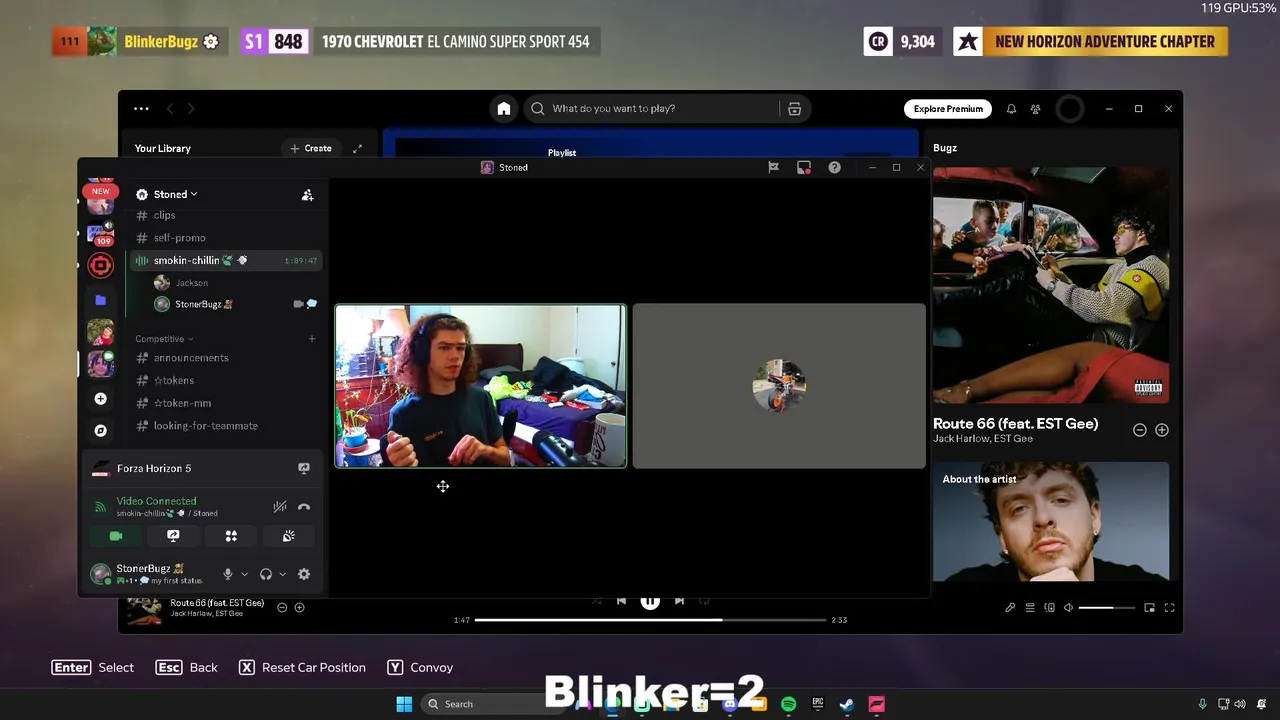
Task: Click webcam video tile
Action: (481, 386)
